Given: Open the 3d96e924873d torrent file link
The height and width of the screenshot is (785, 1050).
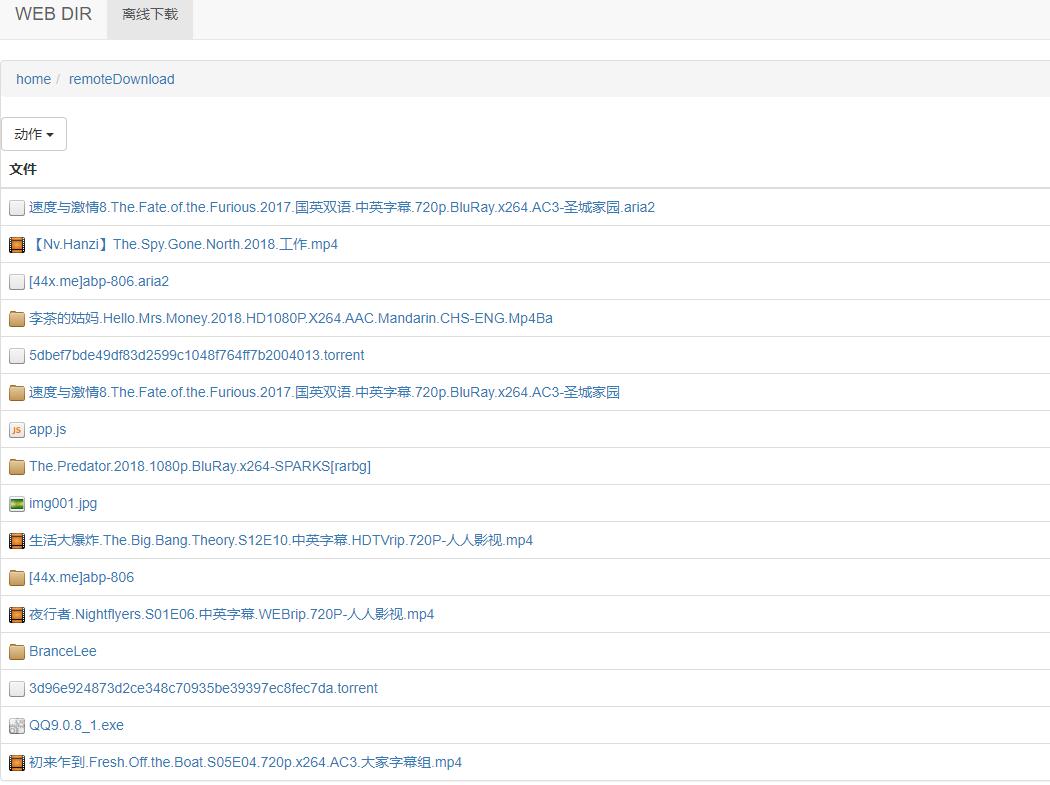Looking at the screenshot, I should click(203, 688).
